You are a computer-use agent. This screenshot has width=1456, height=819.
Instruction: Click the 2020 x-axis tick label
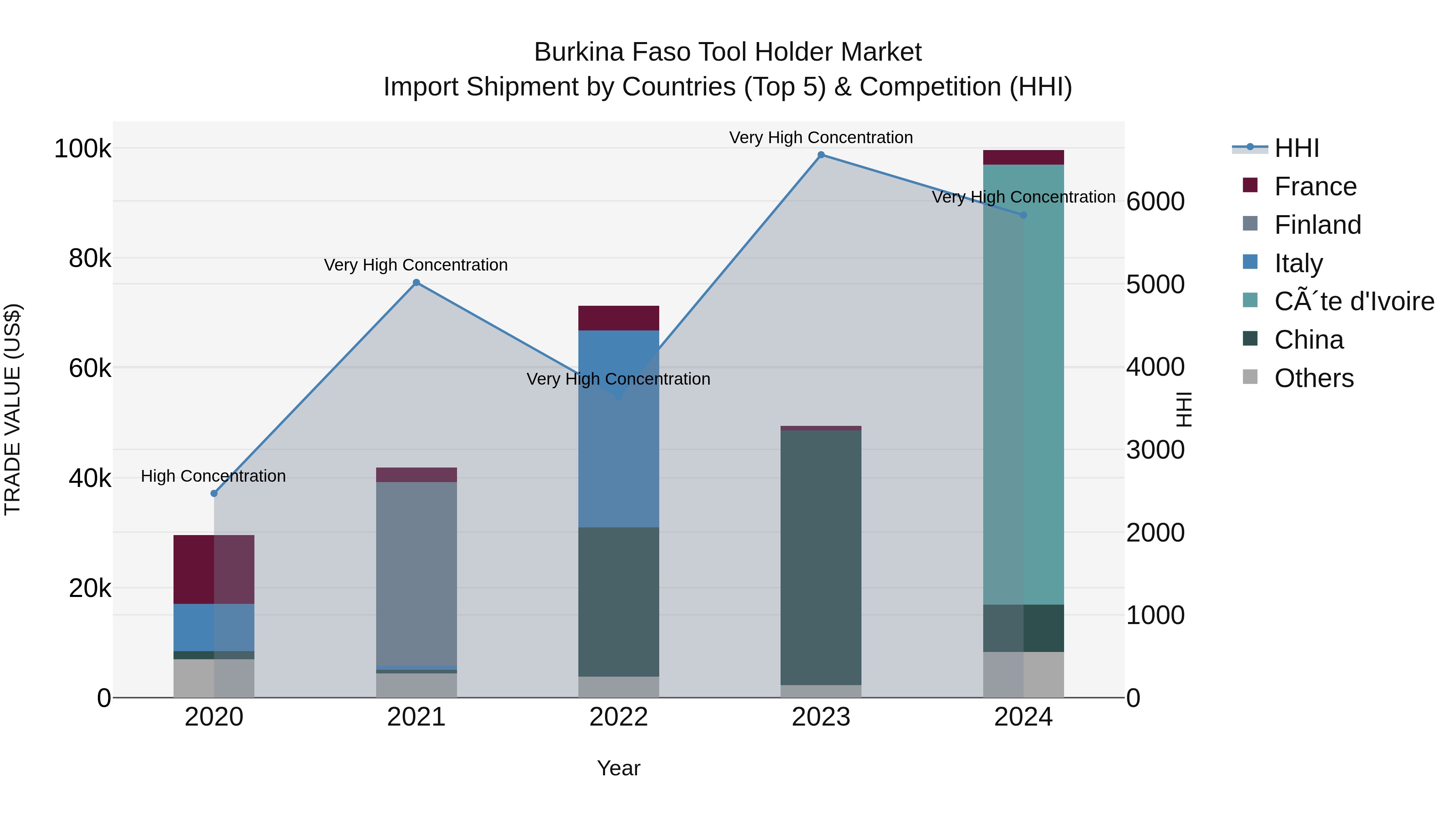(214, 717)
